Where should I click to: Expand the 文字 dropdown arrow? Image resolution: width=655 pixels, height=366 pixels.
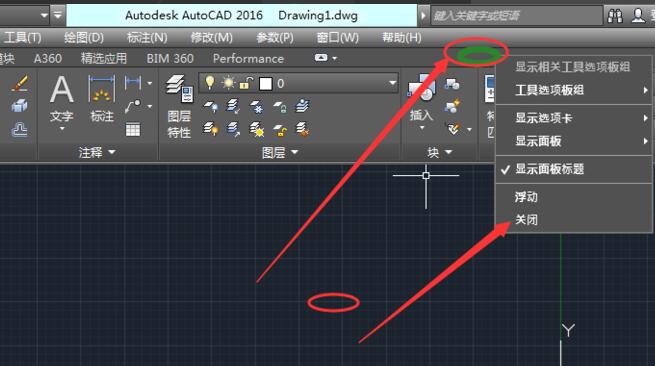tap(62, 129)
